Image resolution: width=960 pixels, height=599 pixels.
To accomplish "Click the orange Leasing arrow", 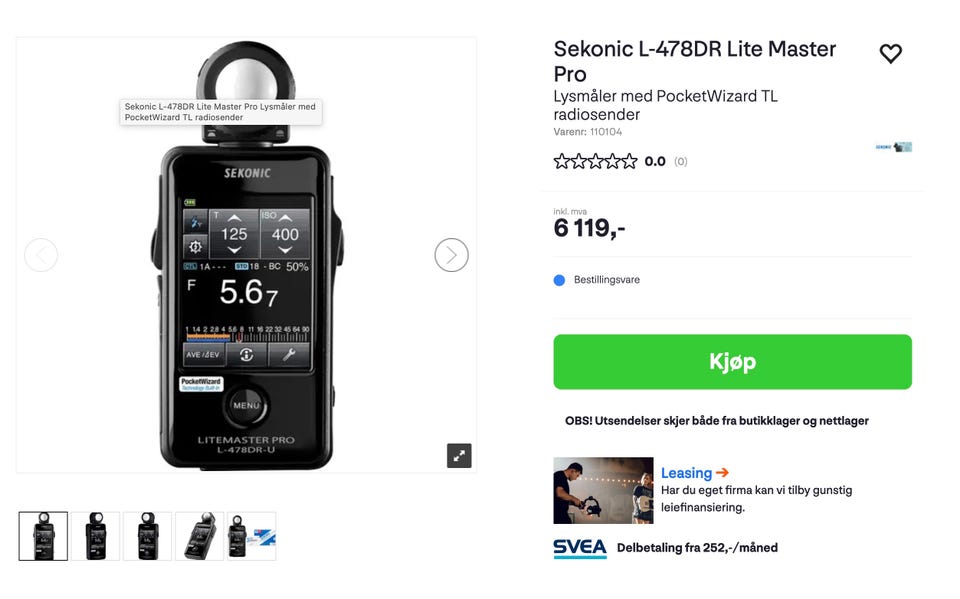I will pyautogui.click(x=722, y=473).
